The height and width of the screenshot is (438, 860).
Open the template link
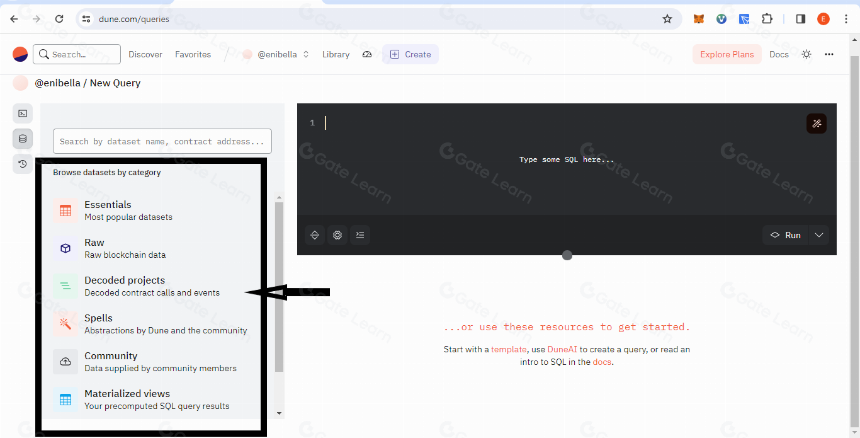(508, 349)
